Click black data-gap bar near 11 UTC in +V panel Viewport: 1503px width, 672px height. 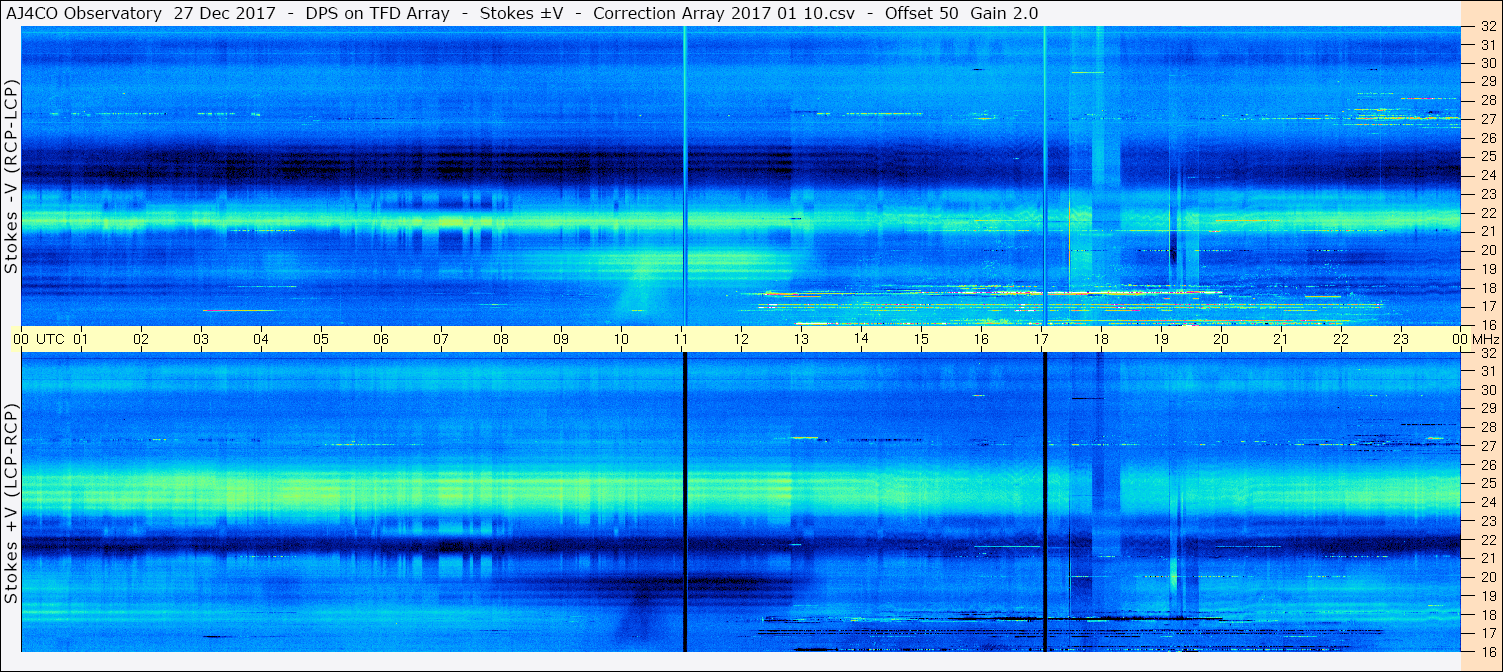click(685, 502)
